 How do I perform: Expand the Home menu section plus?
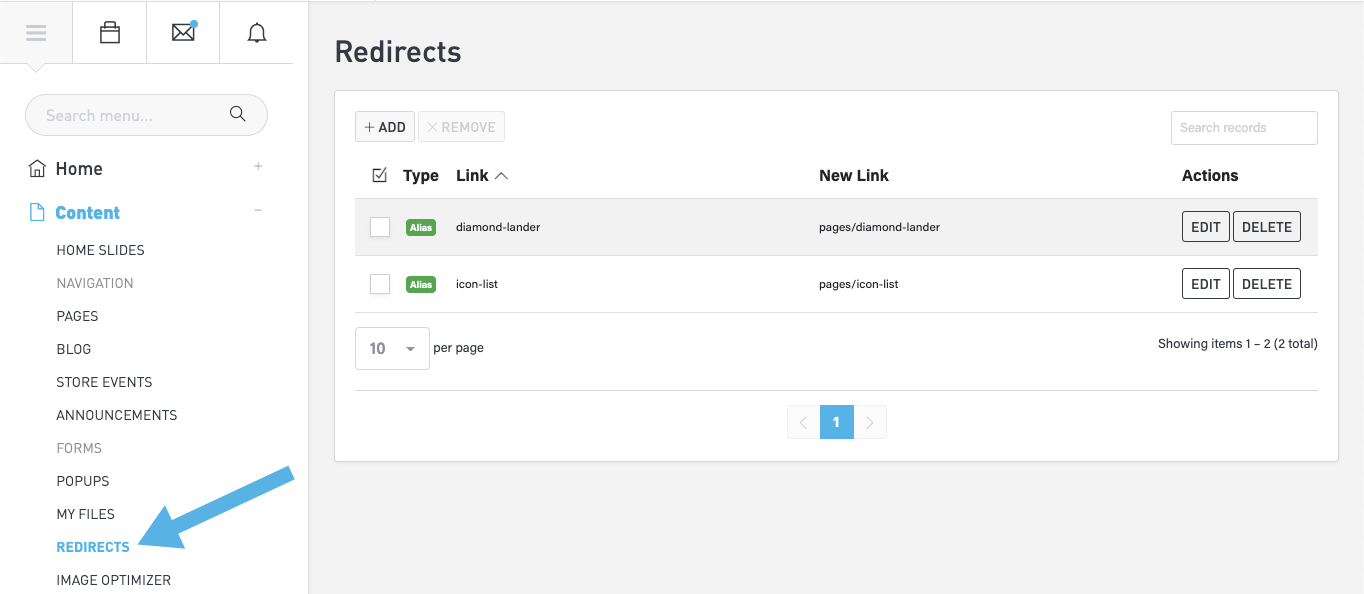click(x=258, y=167)
